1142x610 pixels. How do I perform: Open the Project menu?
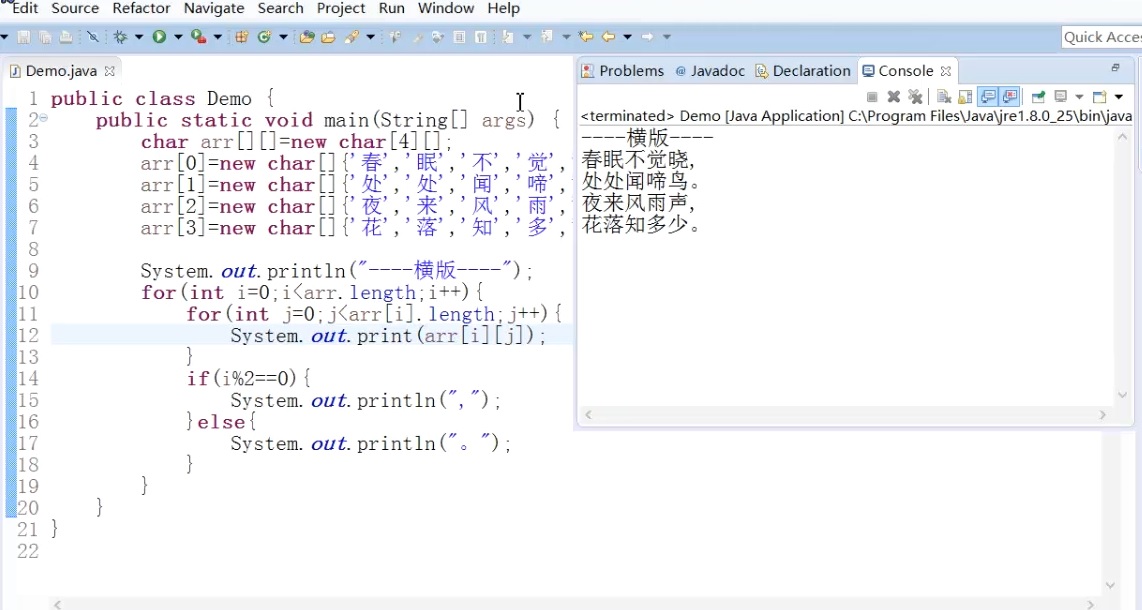[341, 9]
